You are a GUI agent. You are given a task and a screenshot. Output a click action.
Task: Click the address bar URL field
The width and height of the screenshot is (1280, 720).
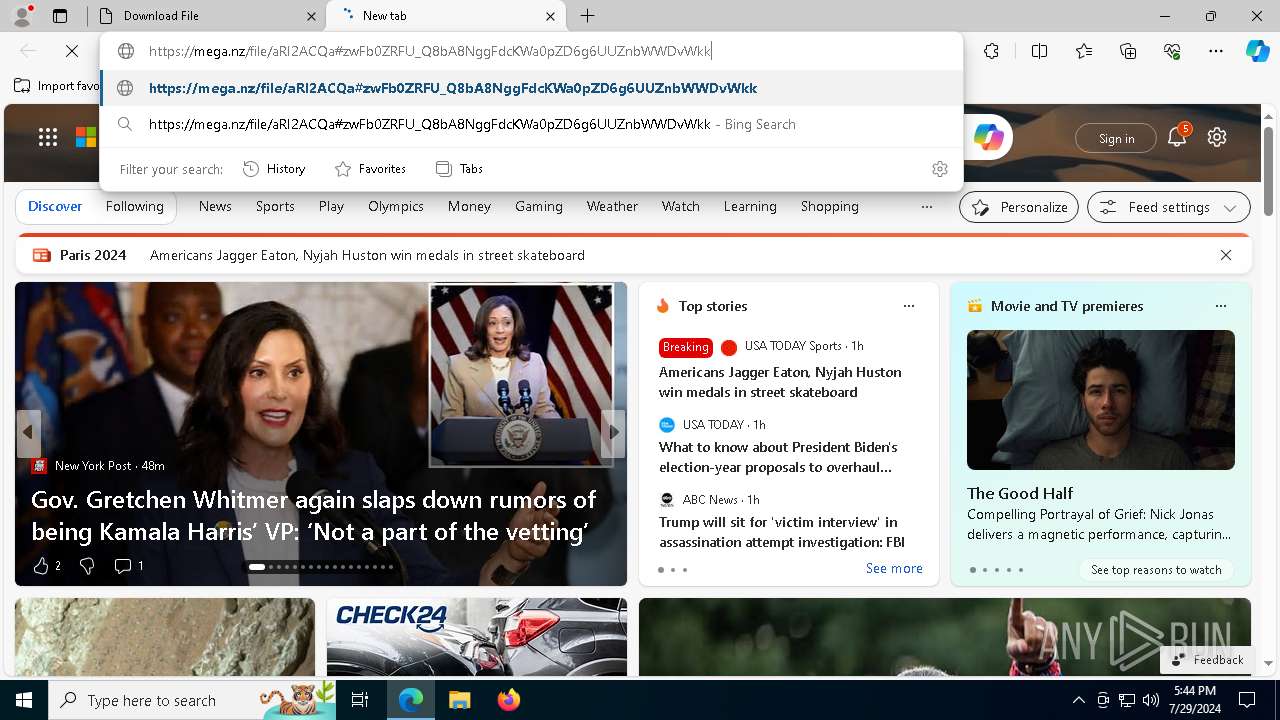click(531, 51)
